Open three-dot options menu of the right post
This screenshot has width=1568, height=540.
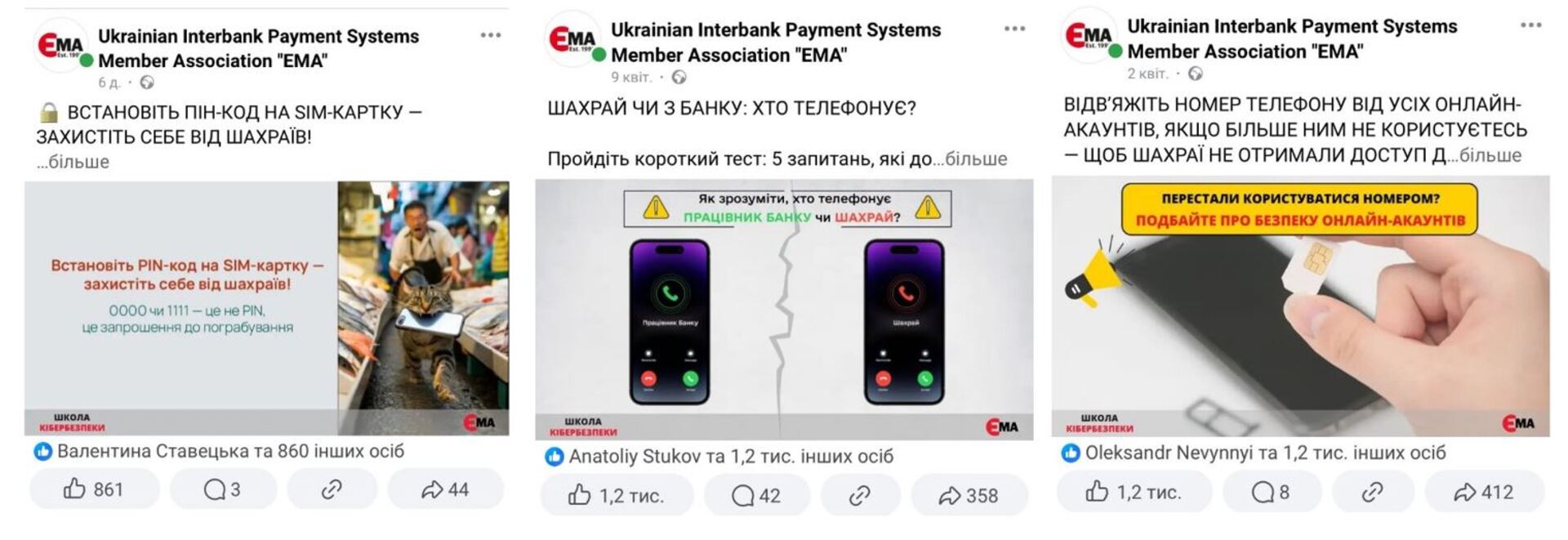tap(1531, 25)
